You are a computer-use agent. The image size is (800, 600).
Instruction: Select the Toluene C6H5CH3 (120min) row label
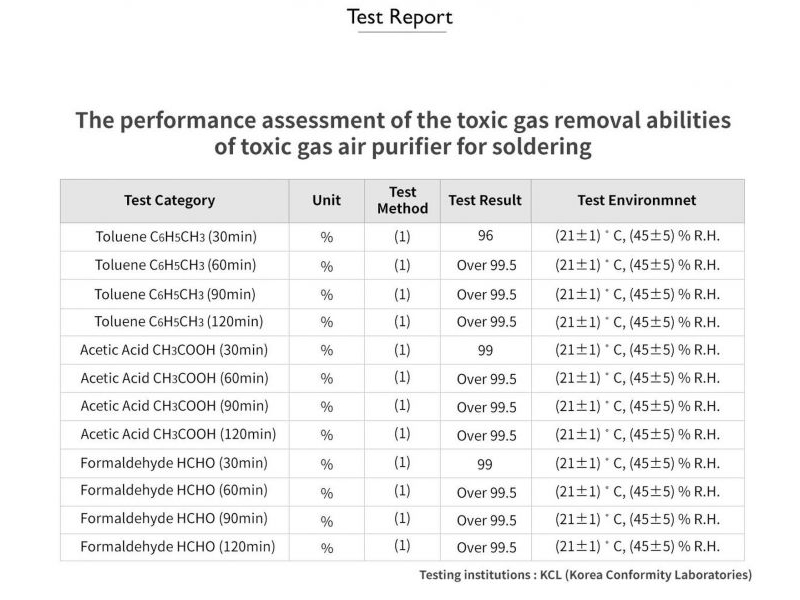(179, 321)
